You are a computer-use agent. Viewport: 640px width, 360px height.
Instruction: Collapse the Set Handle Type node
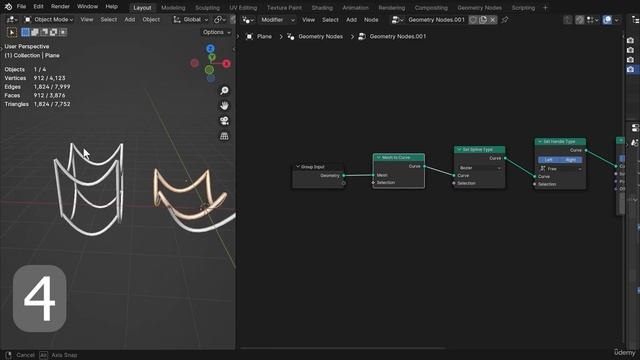point(540,141)
